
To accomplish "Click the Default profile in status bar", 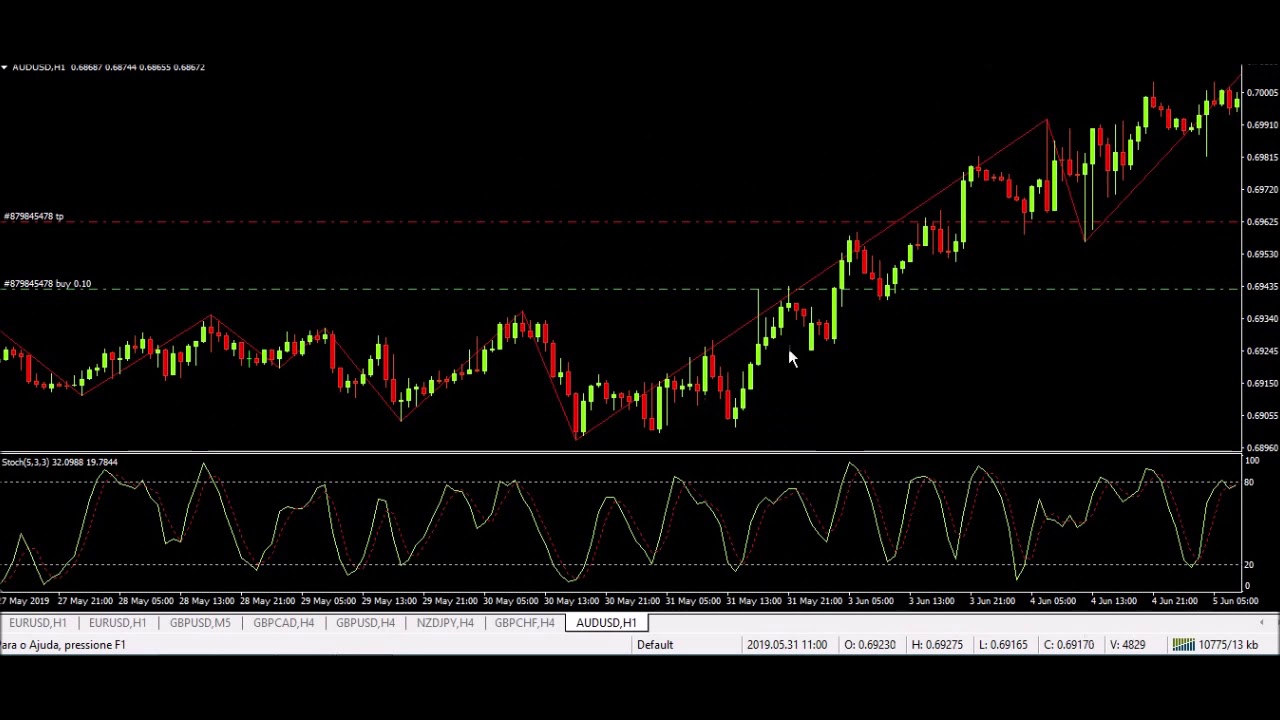I will pyautogui.click(x=655, y=645).
